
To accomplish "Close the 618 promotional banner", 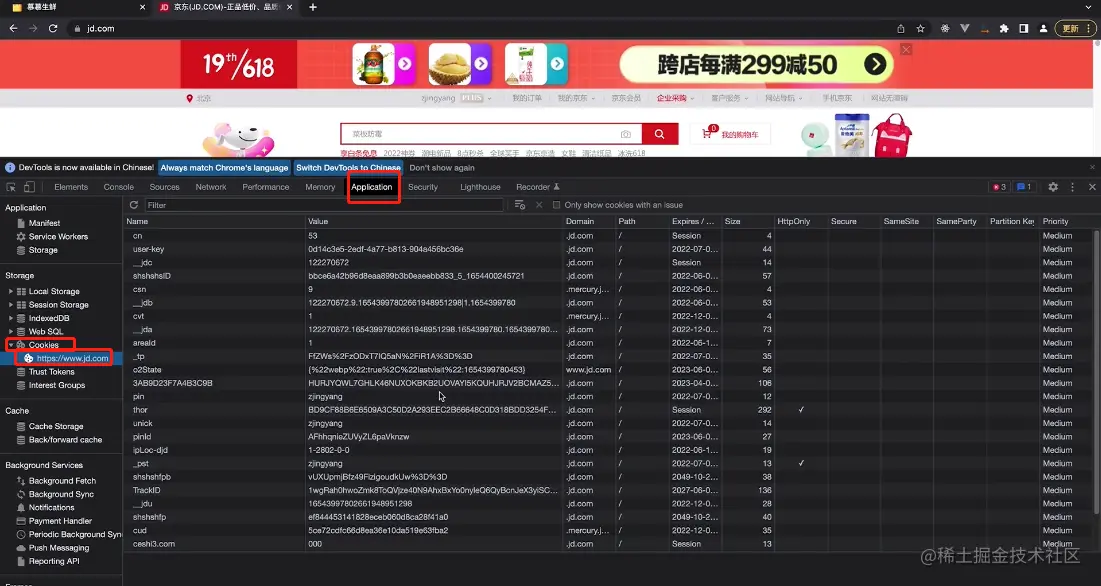I will tap(906, 50).
